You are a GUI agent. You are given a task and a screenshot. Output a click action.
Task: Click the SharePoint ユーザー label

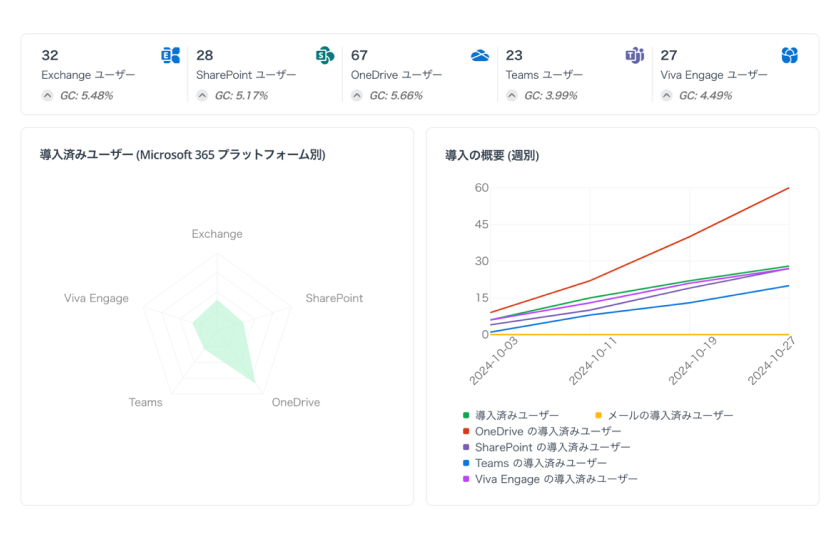[246, 75]
